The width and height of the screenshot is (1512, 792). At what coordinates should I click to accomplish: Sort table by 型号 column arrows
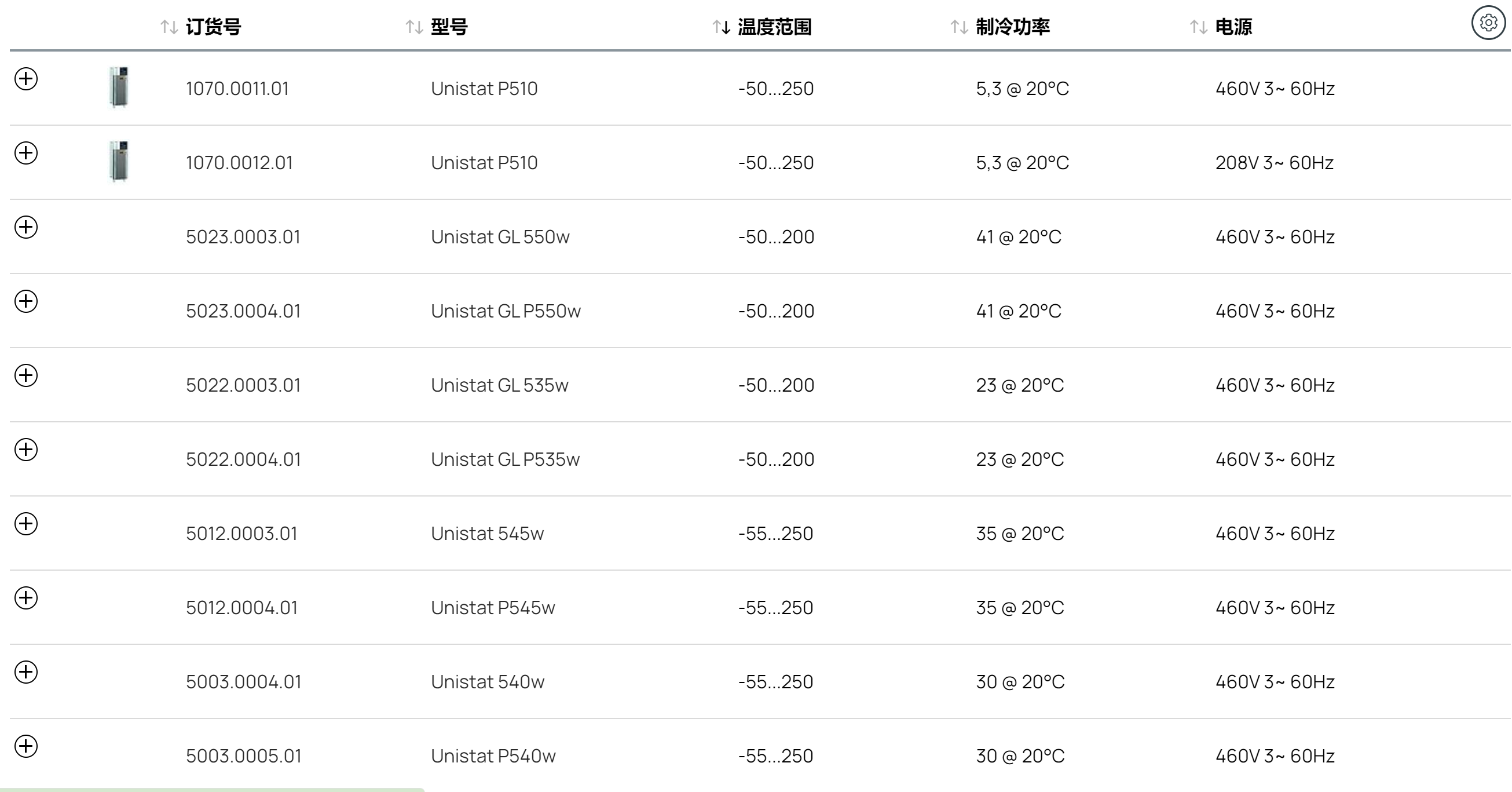pos(415,27)
